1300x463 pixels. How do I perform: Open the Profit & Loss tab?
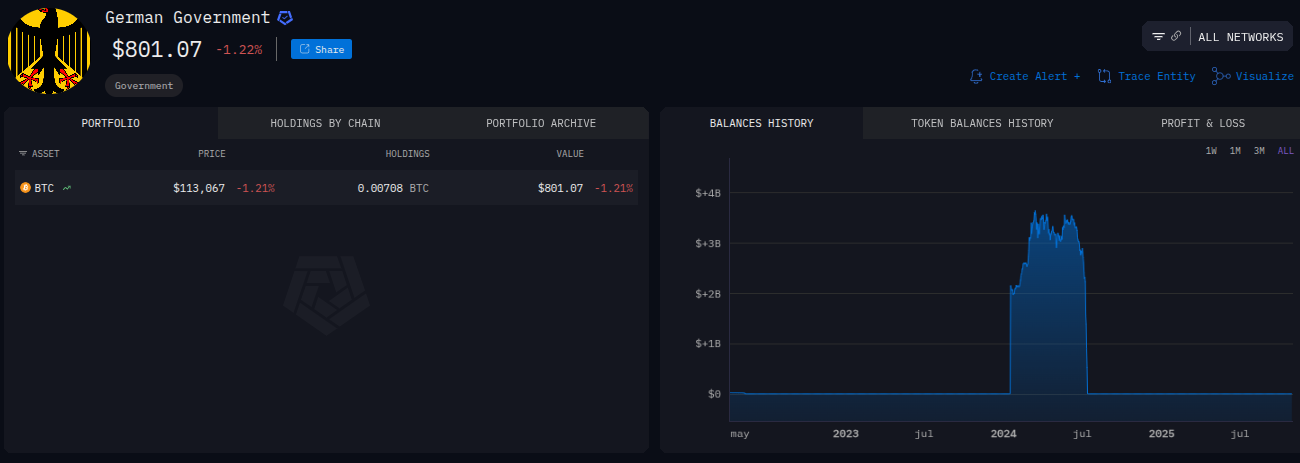[1203, 123]
